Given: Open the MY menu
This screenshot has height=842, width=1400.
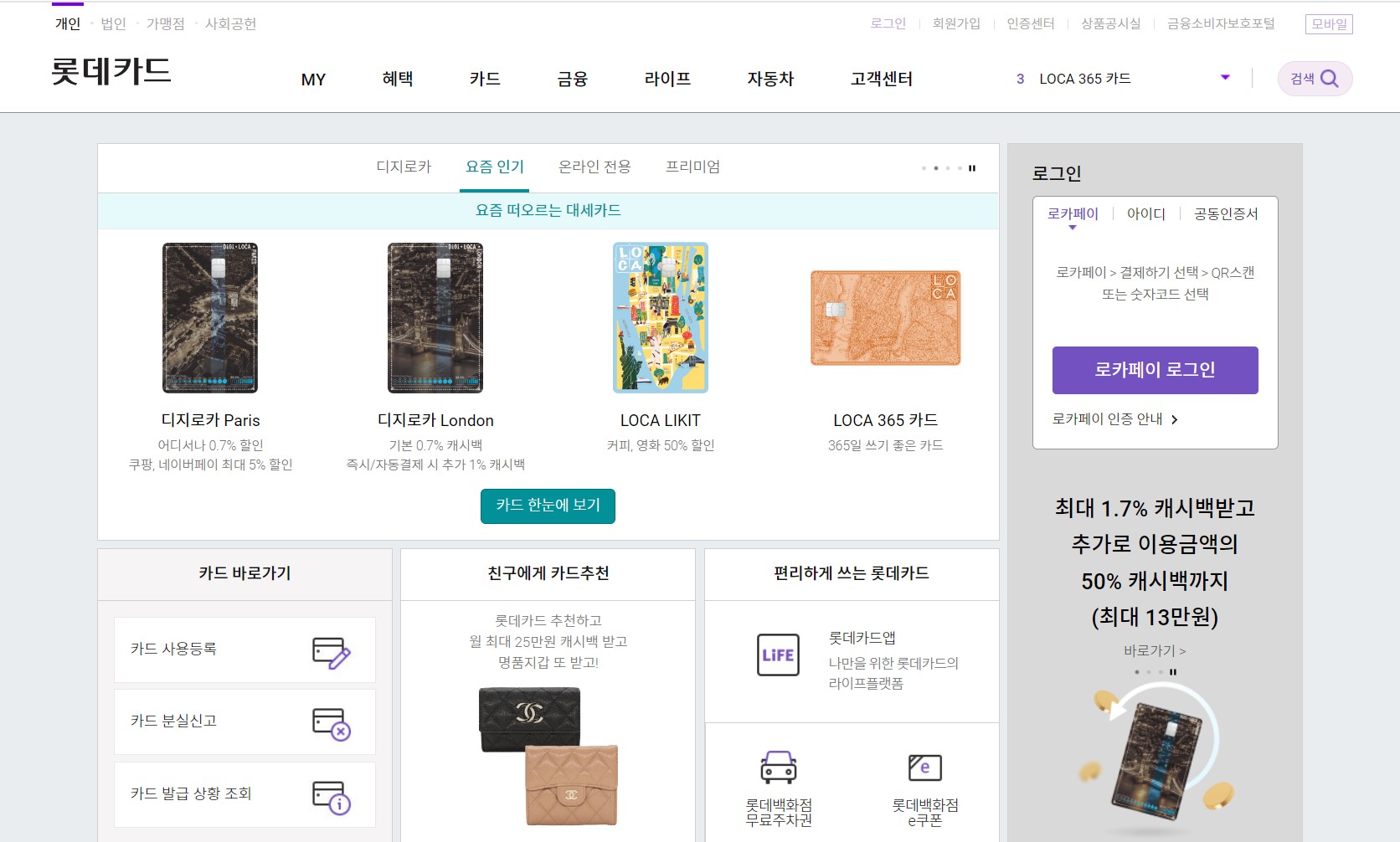Looking at the screenshot, I should point(313,80).
